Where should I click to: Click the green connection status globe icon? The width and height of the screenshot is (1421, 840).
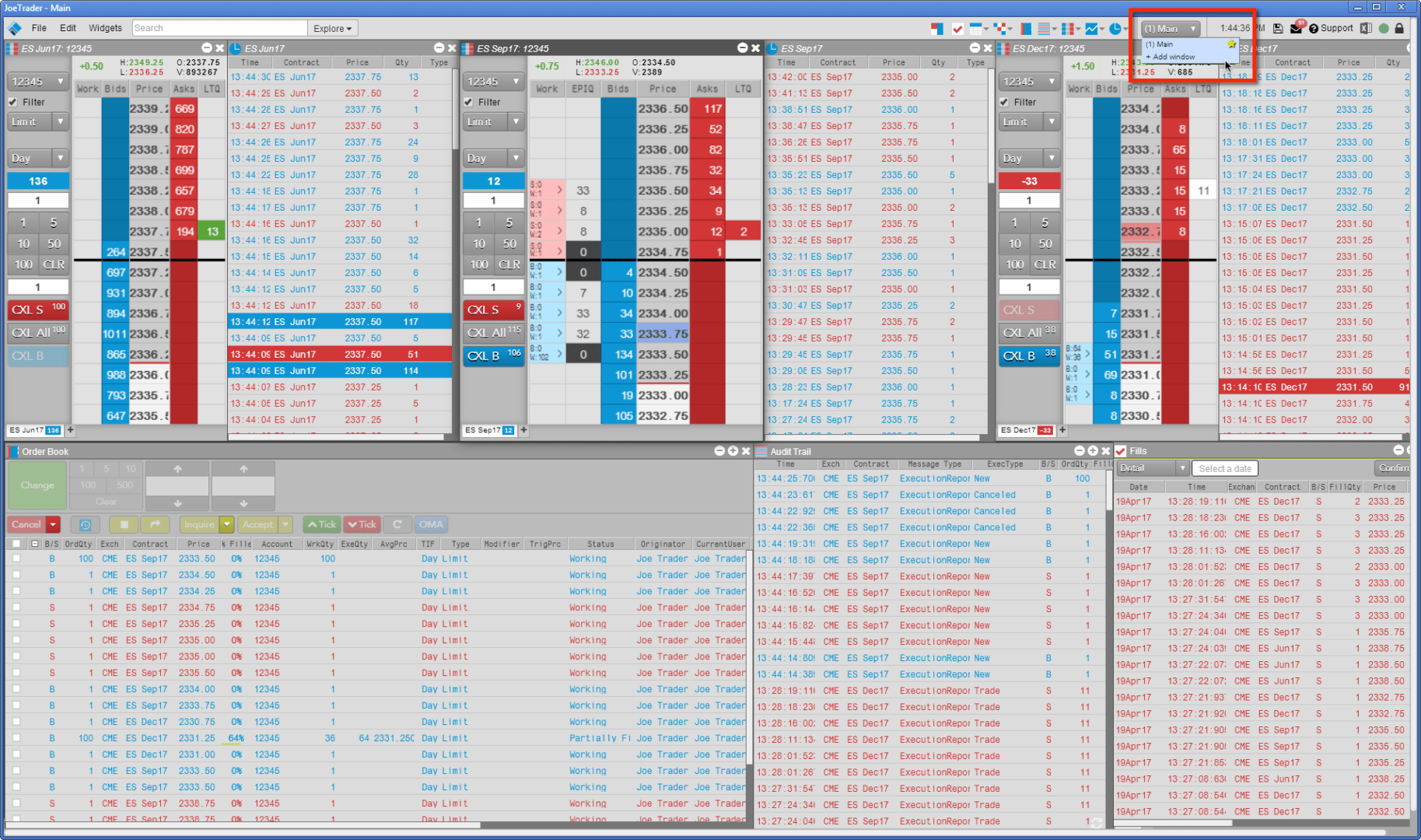[x=1384, y=29]
